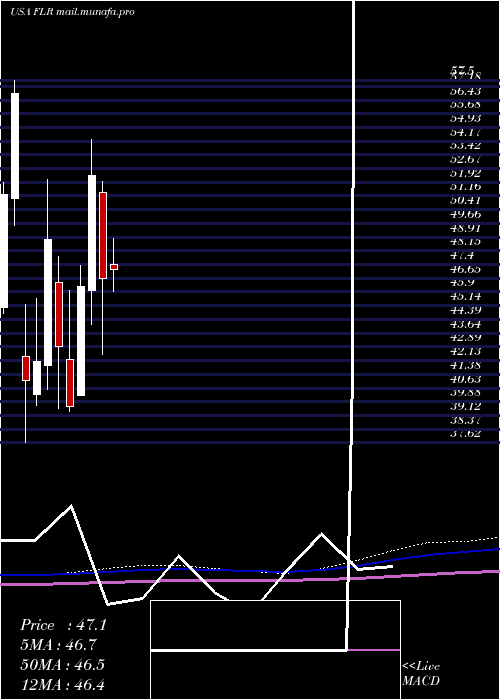The width and height of the screenshot is (500, 700).
Task: Select the 45.14 price axis label
Action: (465, 296)
